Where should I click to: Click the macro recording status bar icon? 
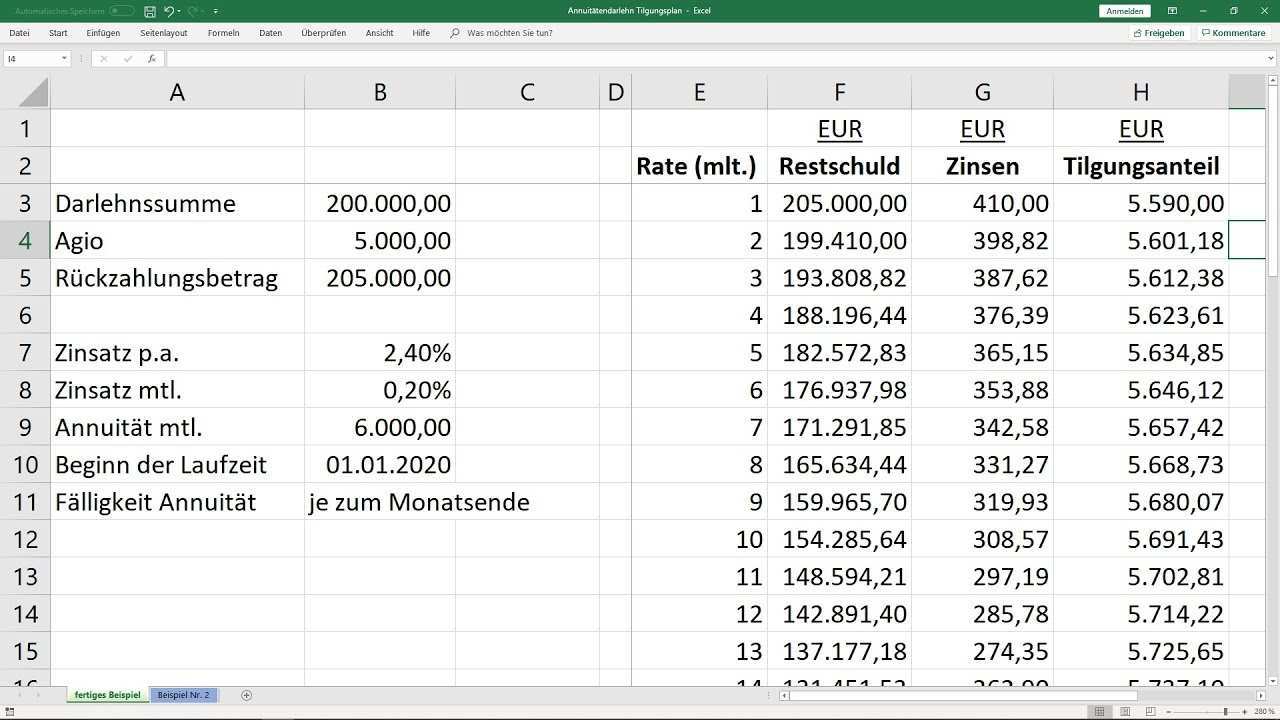(x=9, y=711)
